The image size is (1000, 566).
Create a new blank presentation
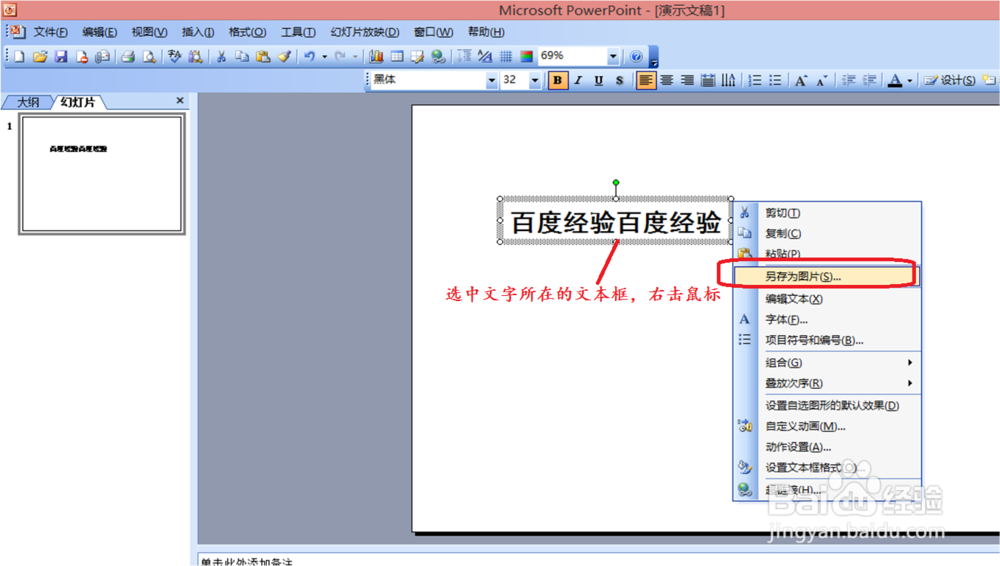[19, 57]
